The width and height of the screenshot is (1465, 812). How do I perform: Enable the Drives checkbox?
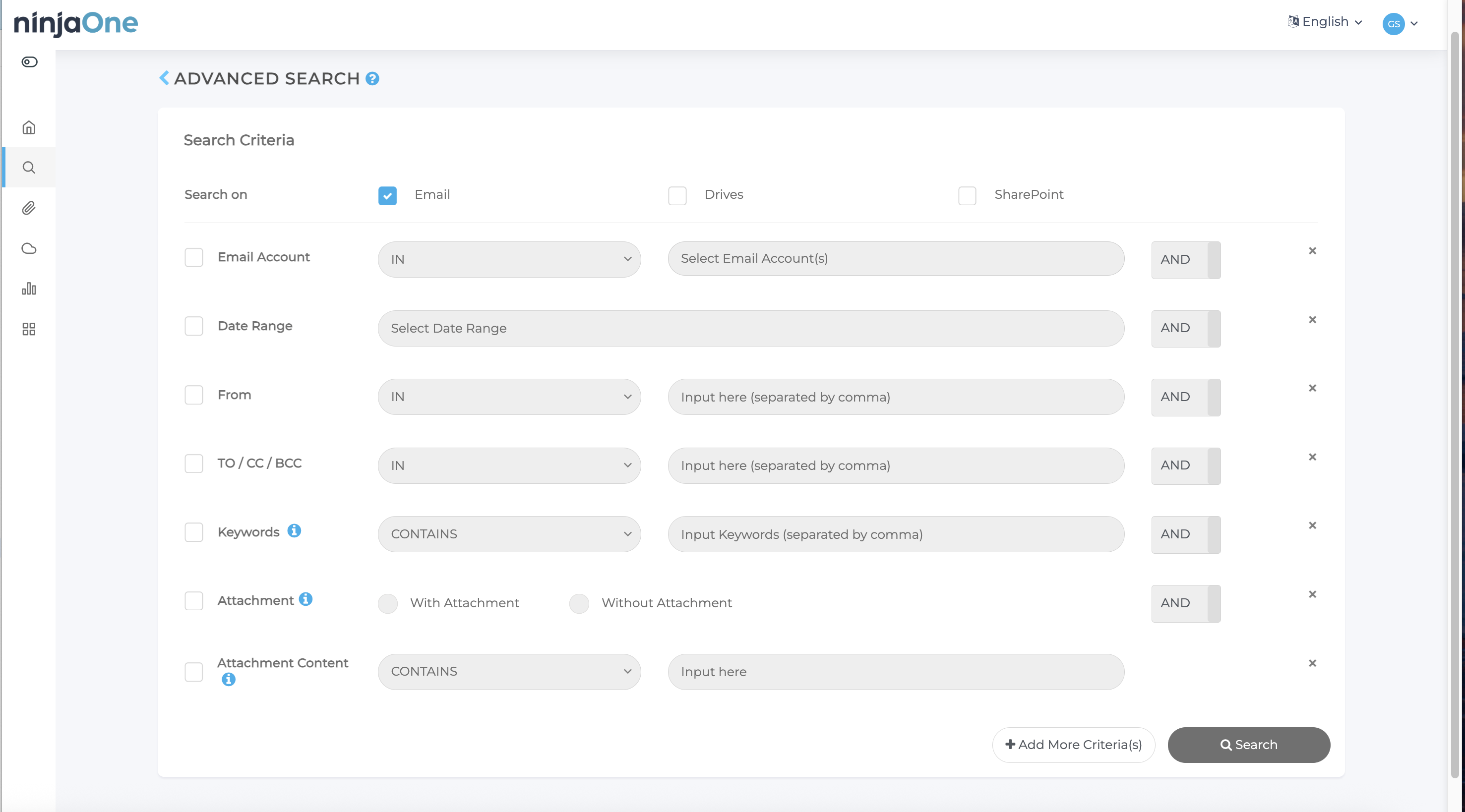point(677,196)
